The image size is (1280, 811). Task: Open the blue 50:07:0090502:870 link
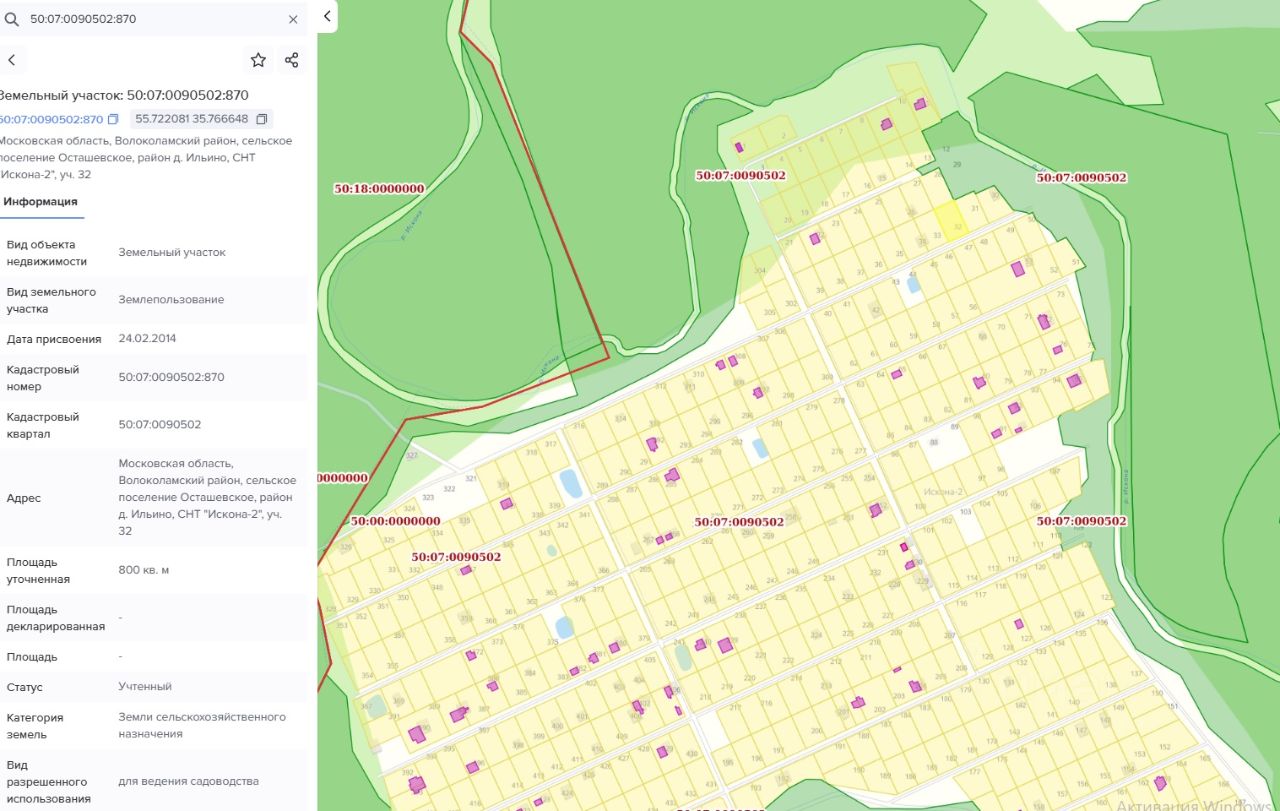point(50,120)
